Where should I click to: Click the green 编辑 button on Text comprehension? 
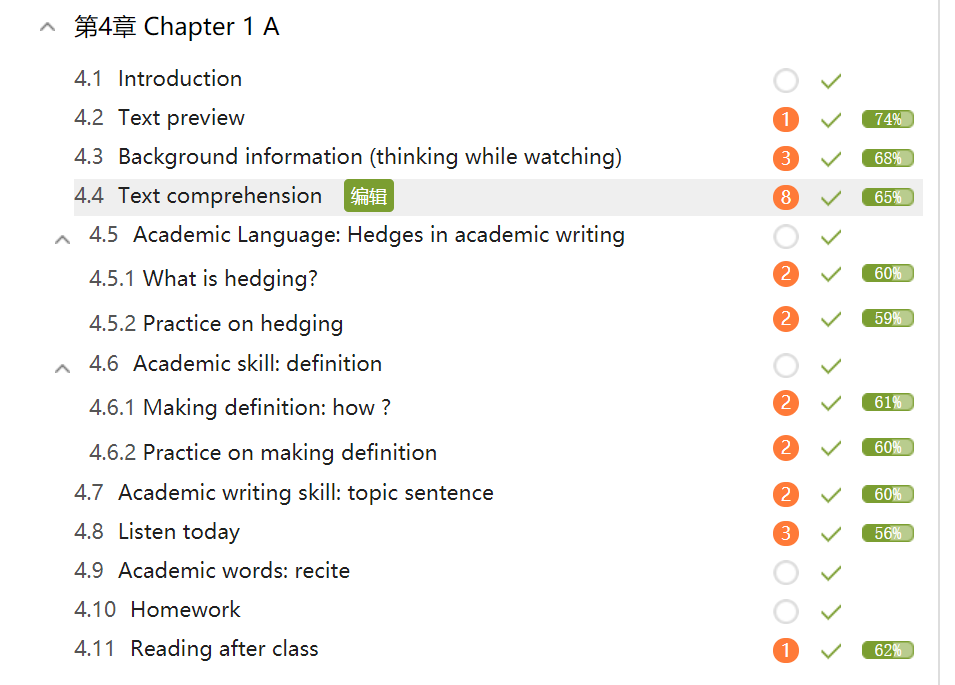(369, 196)
